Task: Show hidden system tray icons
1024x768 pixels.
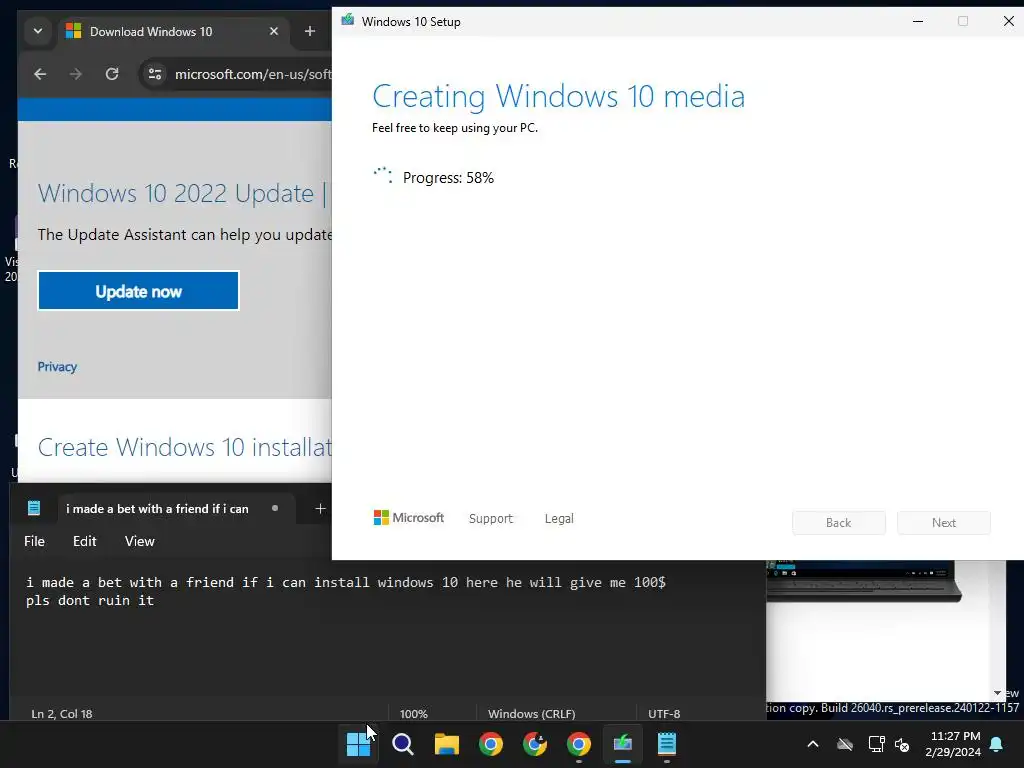Action: (812, 744)
